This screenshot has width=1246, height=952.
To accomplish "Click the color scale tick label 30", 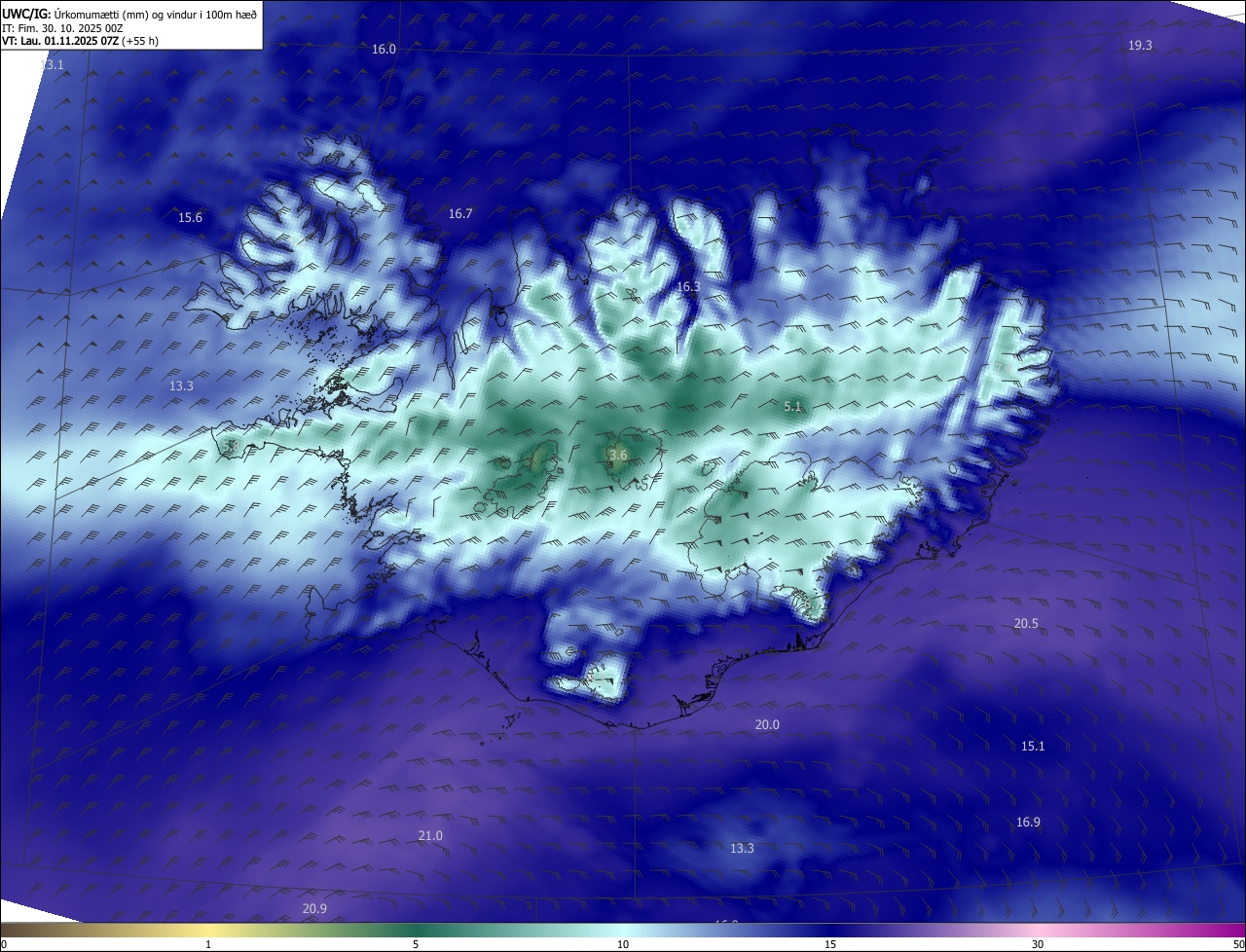I will [x=1038, y=944].
